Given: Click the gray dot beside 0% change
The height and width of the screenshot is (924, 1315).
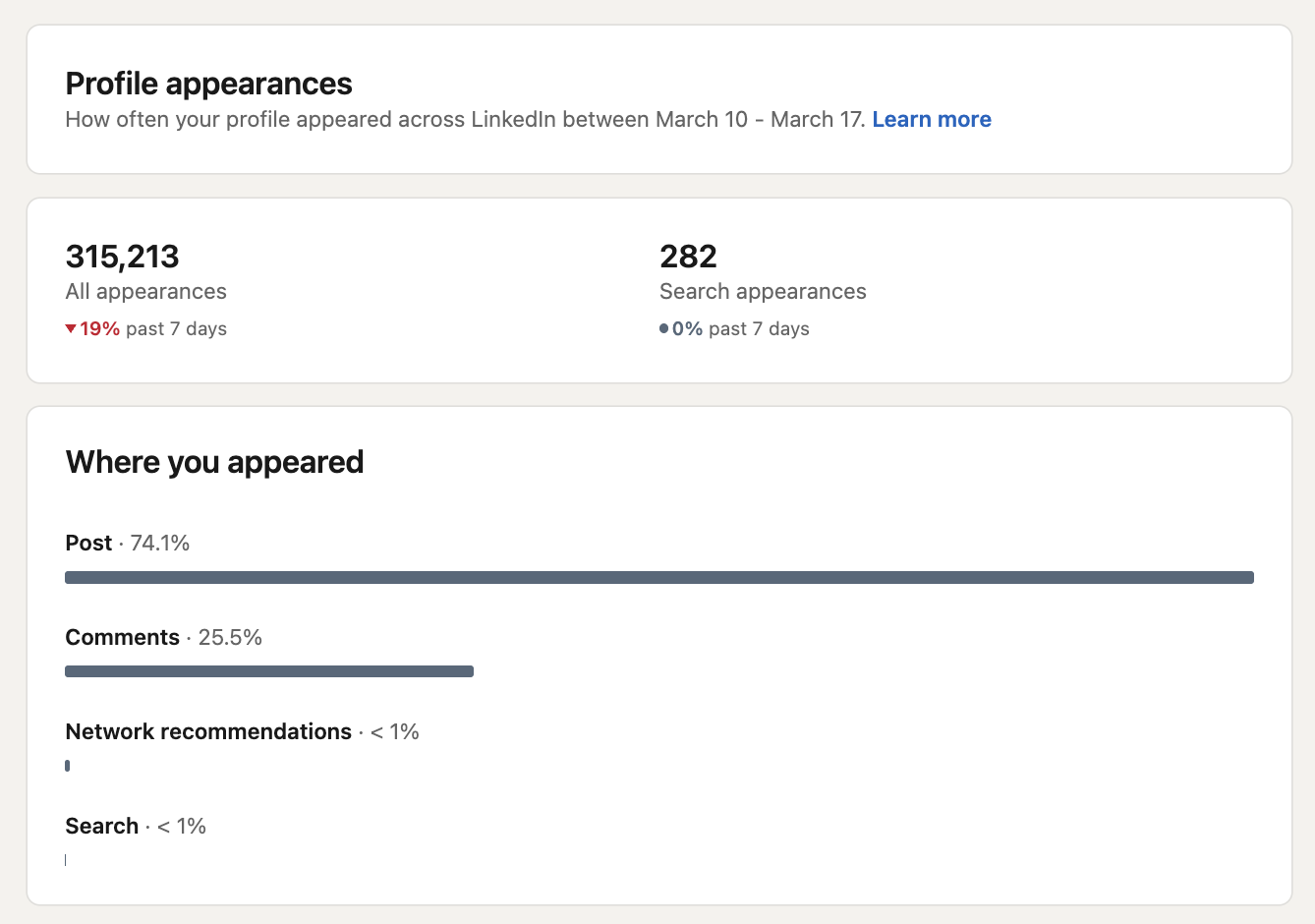Looking at the screenshot, I should point(664,327).
